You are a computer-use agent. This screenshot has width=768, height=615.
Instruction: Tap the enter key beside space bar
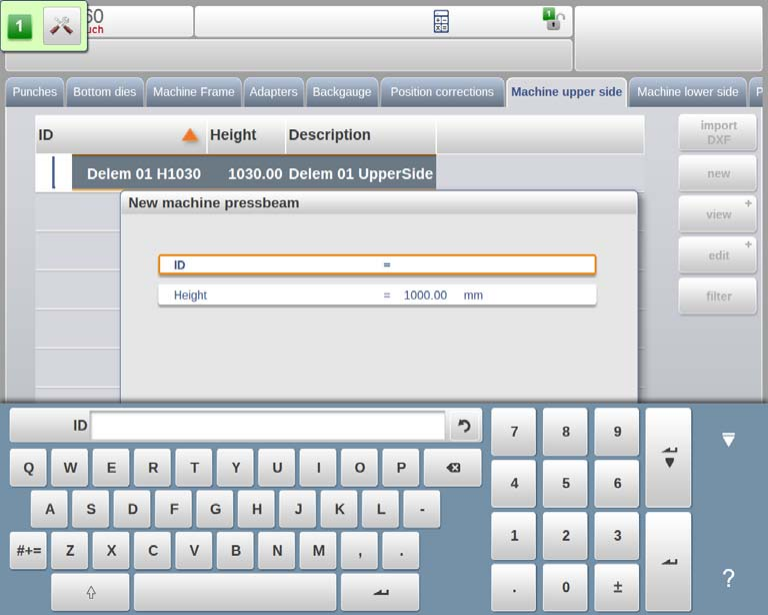pyautogui.click(x=380, y=592)
